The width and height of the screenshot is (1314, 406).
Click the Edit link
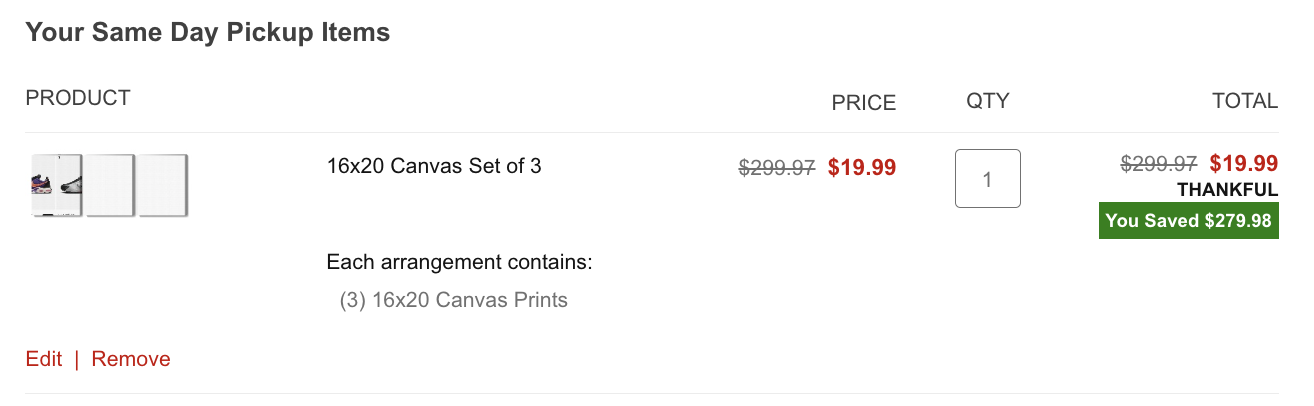(44, 359)
